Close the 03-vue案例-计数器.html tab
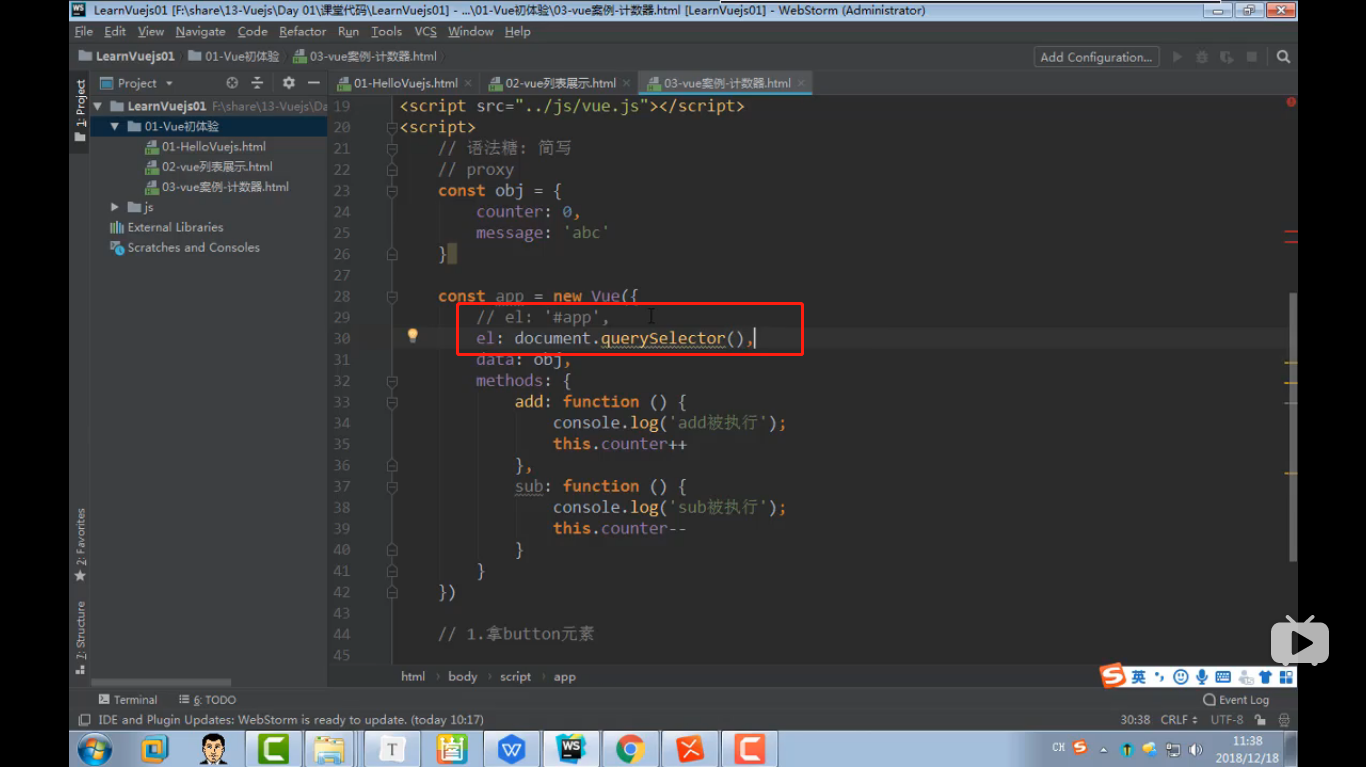 [801, 83]
